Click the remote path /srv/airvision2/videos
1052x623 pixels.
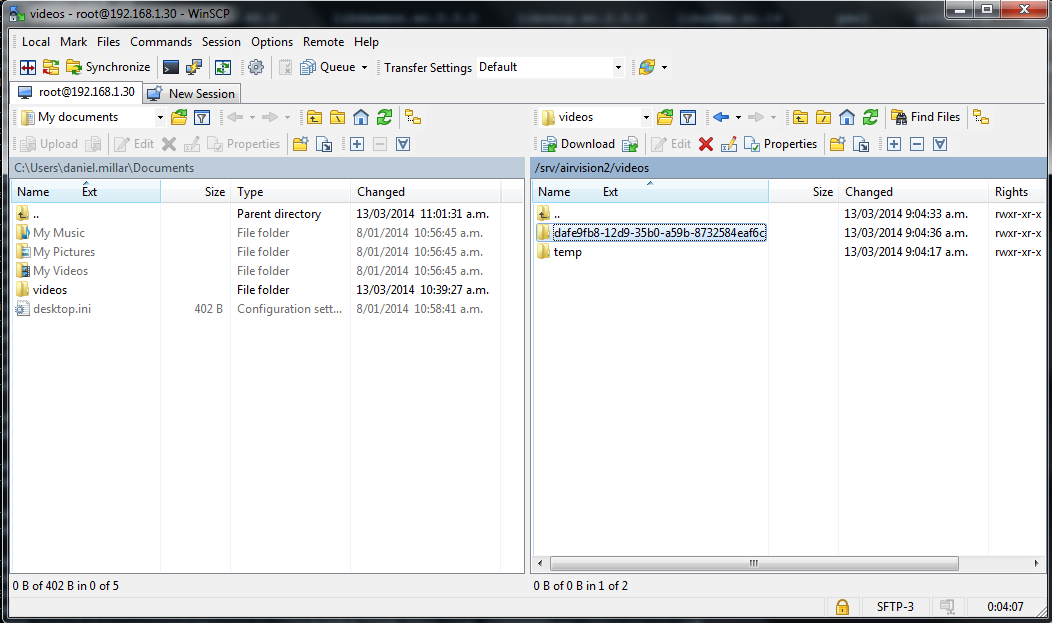click(x=592, y=168)
